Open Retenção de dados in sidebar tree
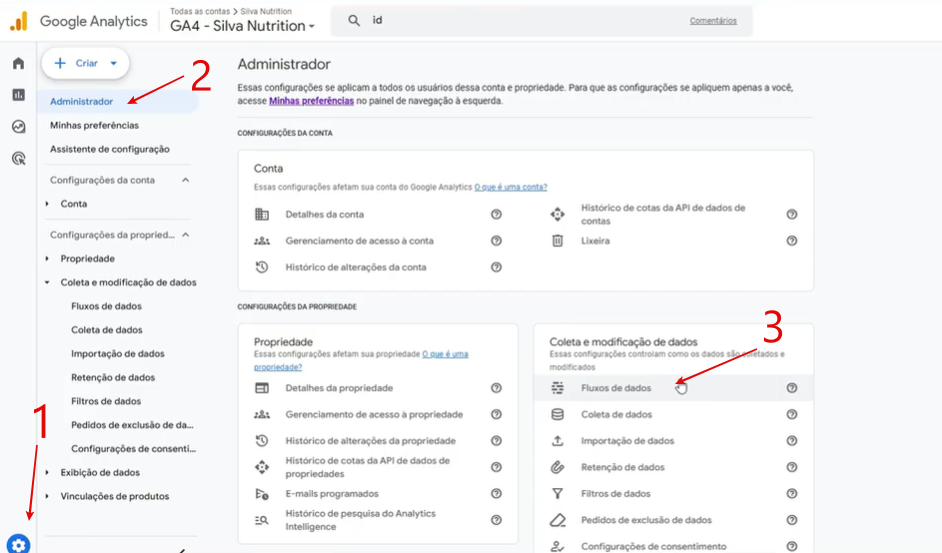The image size is (942, 553). pos(113,378)
